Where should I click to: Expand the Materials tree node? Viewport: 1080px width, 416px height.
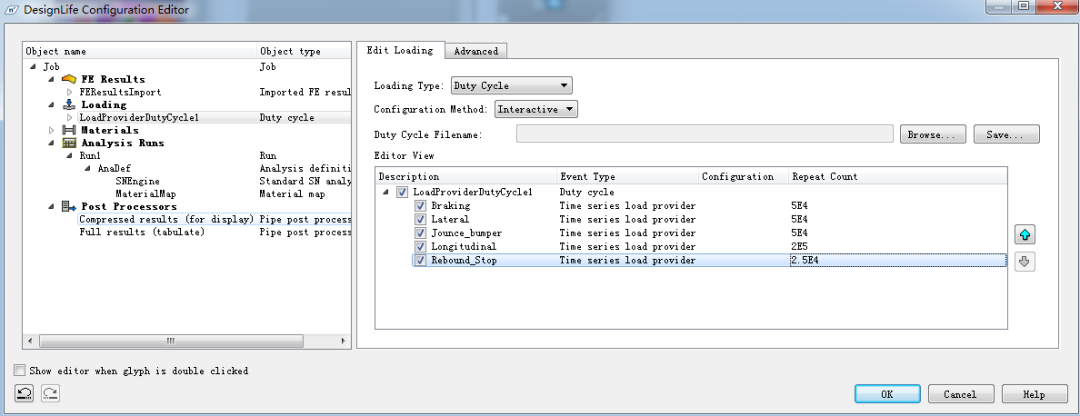pyautogui.click(x=51, y=130)
